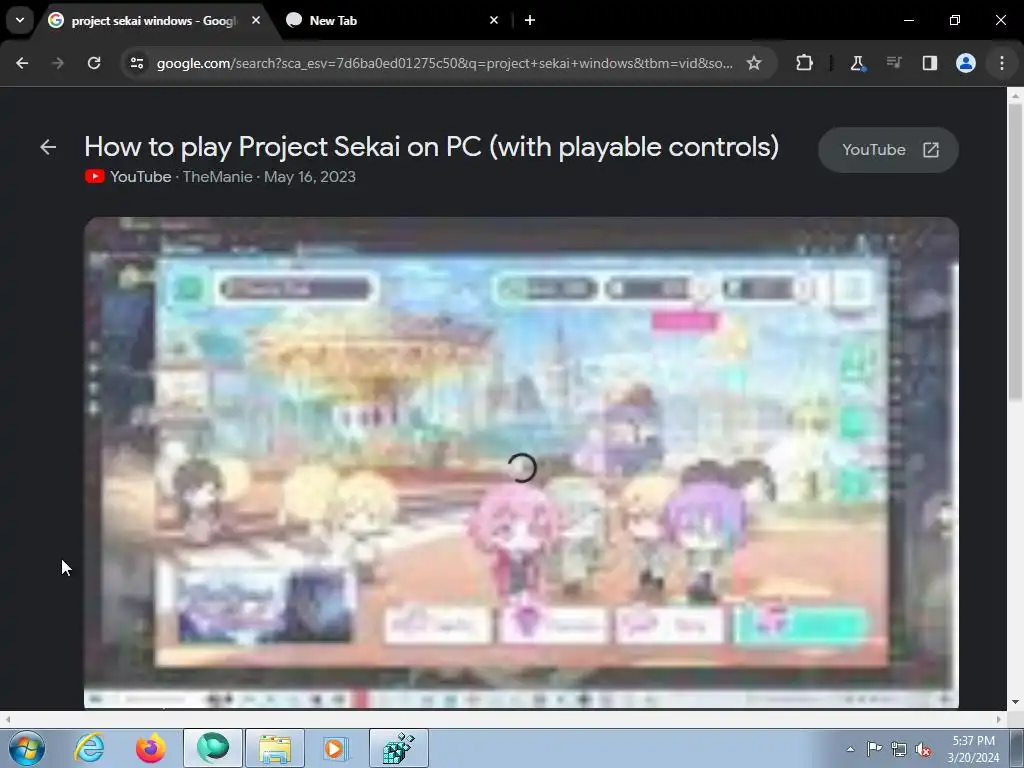Restore down the Chrome window

click(x=955, y=20)
